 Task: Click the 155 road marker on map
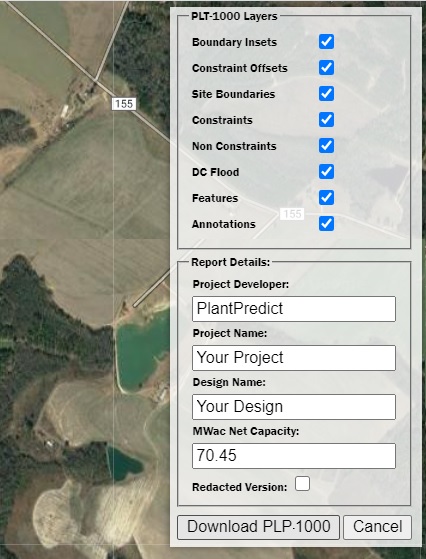[124, 104]
